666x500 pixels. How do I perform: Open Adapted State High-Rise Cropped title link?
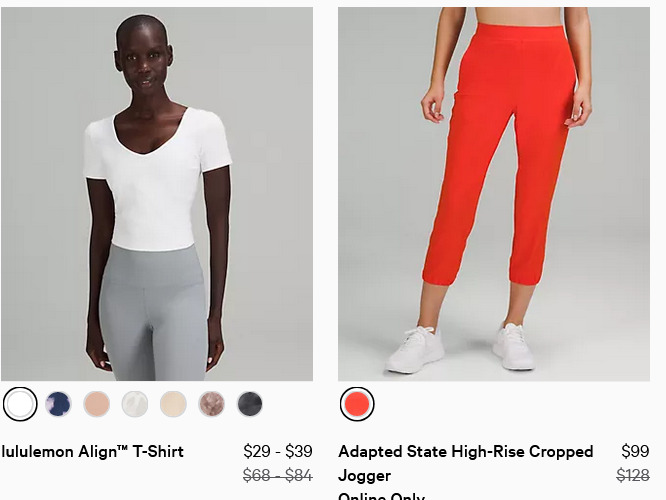(x=466, y=452)
